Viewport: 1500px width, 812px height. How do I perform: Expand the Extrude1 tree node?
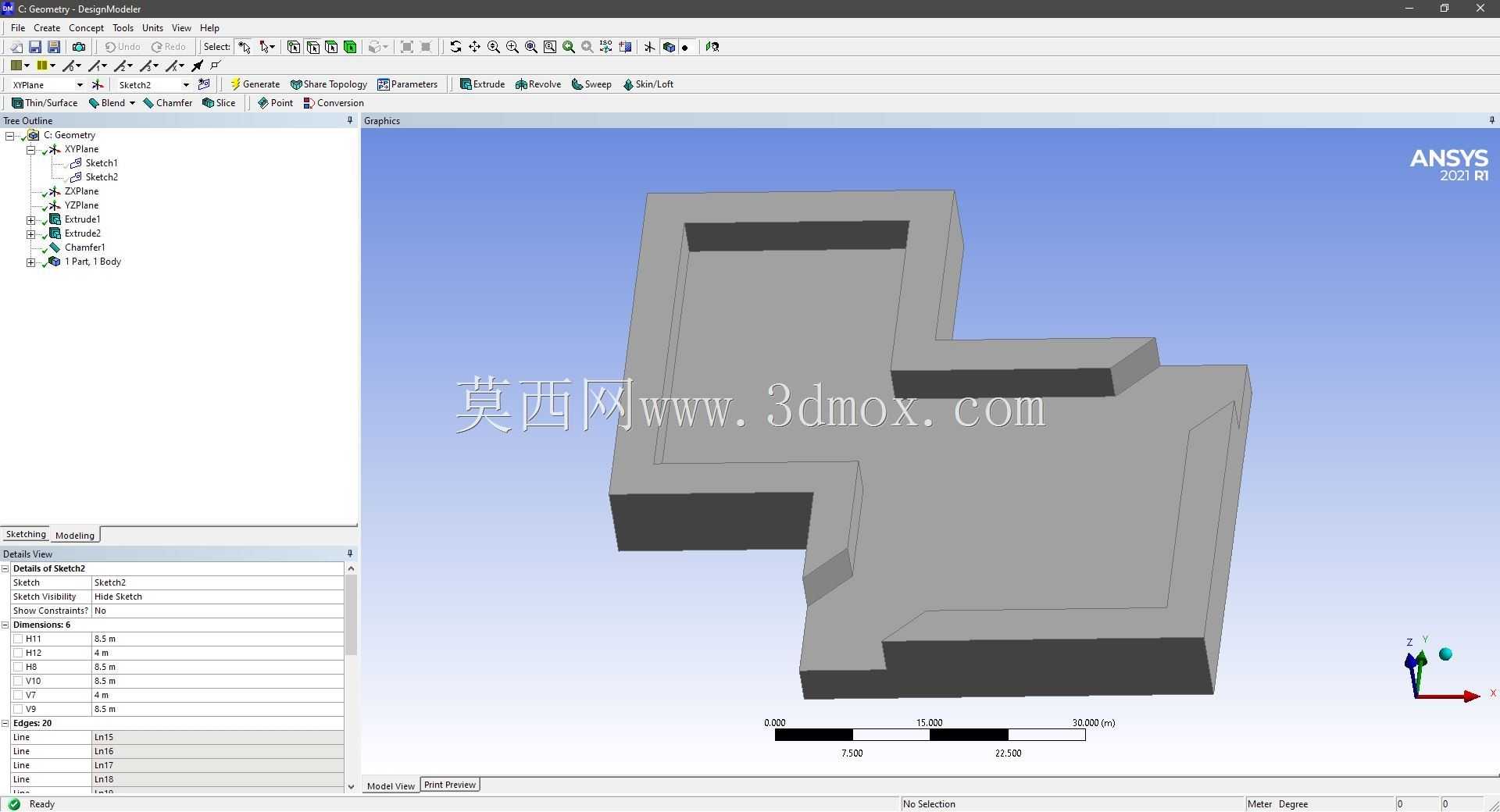click(30, 220)
